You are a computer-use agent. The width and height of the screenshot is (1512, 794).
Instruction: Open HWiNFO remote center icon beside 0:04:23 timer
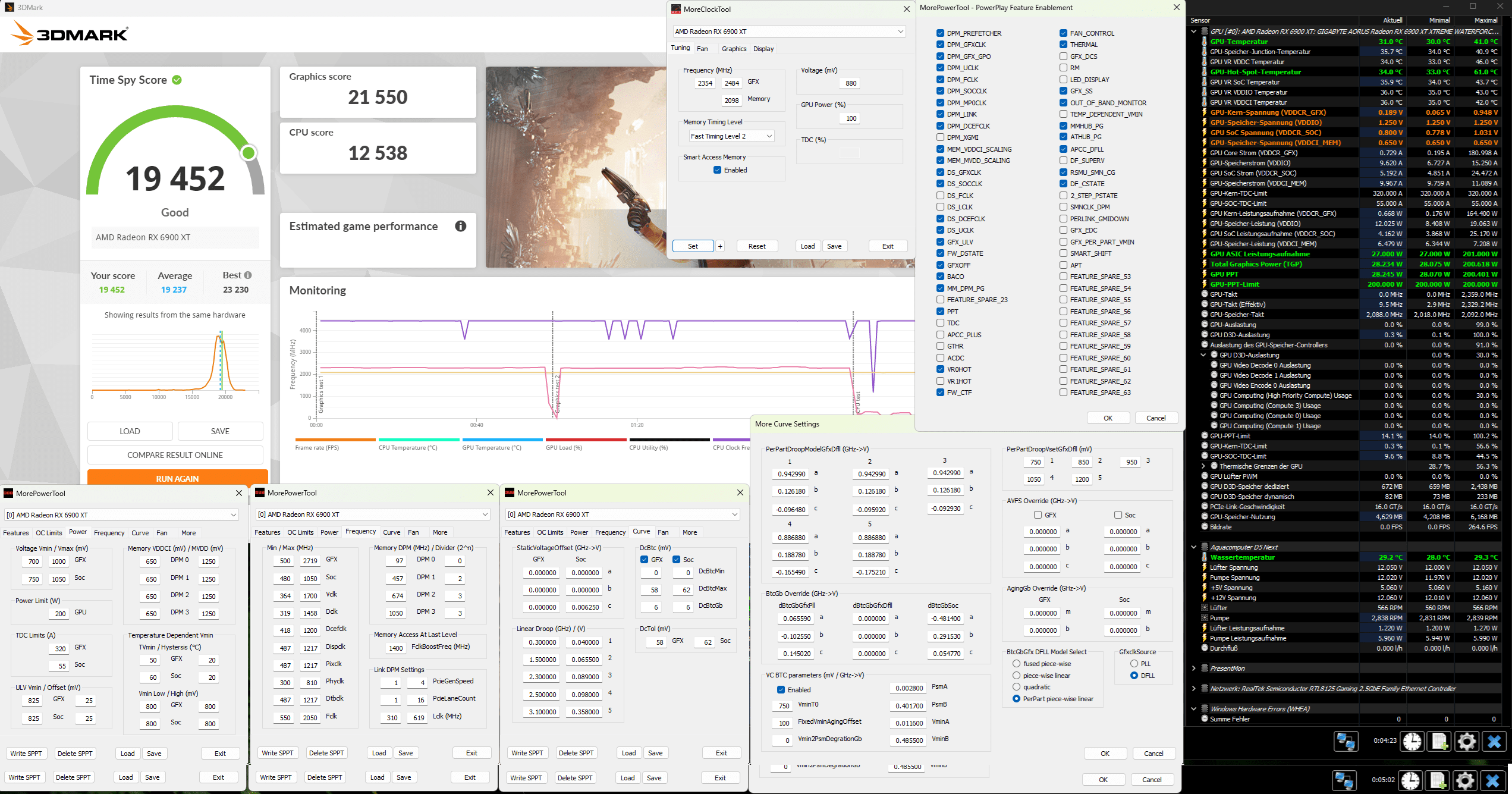(x=1346, y=742)
